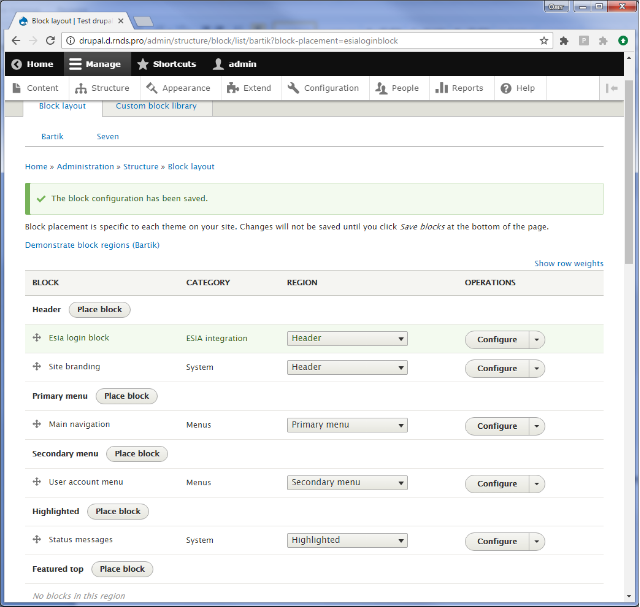This screenshot has width=640, height=607.
Task: Click the Main navigation row drag handle
Action: 37,425
